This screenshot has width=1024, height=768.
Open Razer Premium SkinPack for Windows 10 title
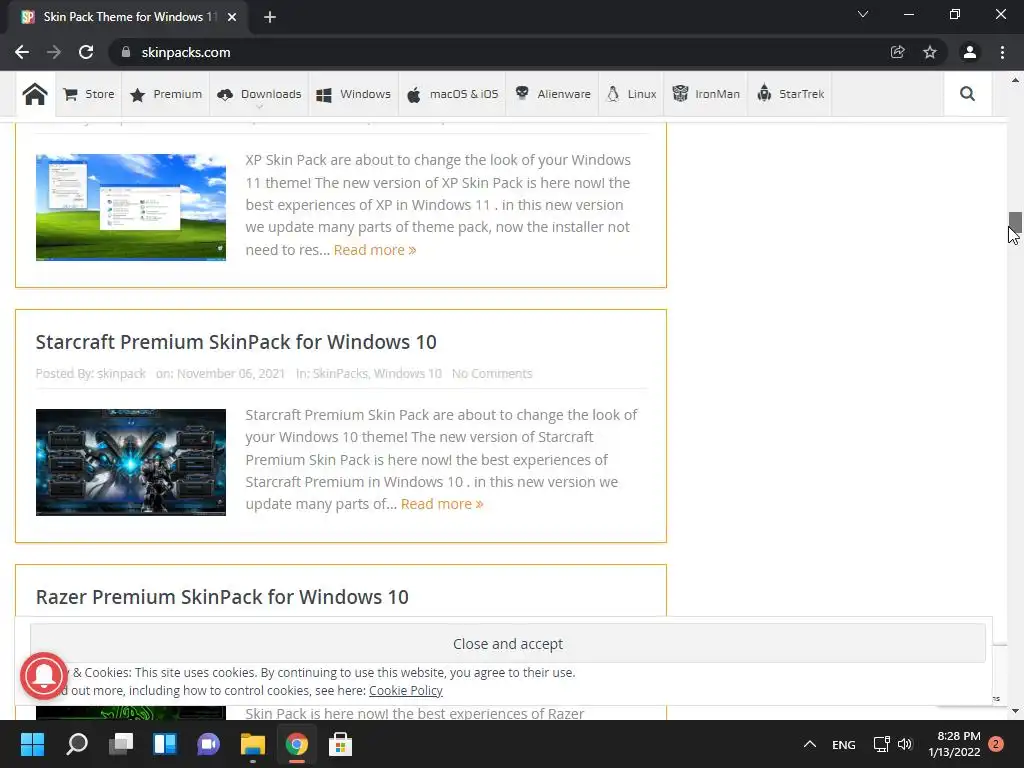[x=222, y=597]
